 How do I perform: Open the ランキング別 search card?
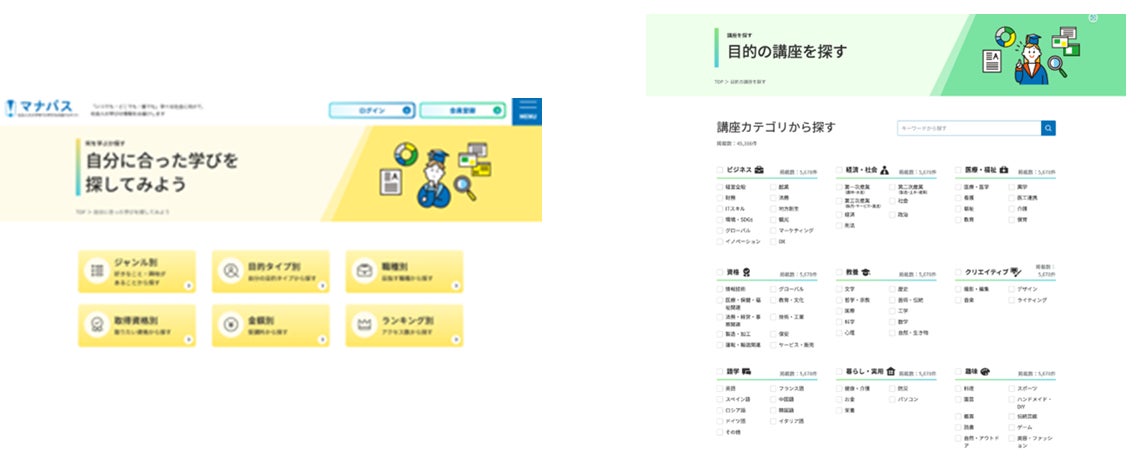pos(404,325)
